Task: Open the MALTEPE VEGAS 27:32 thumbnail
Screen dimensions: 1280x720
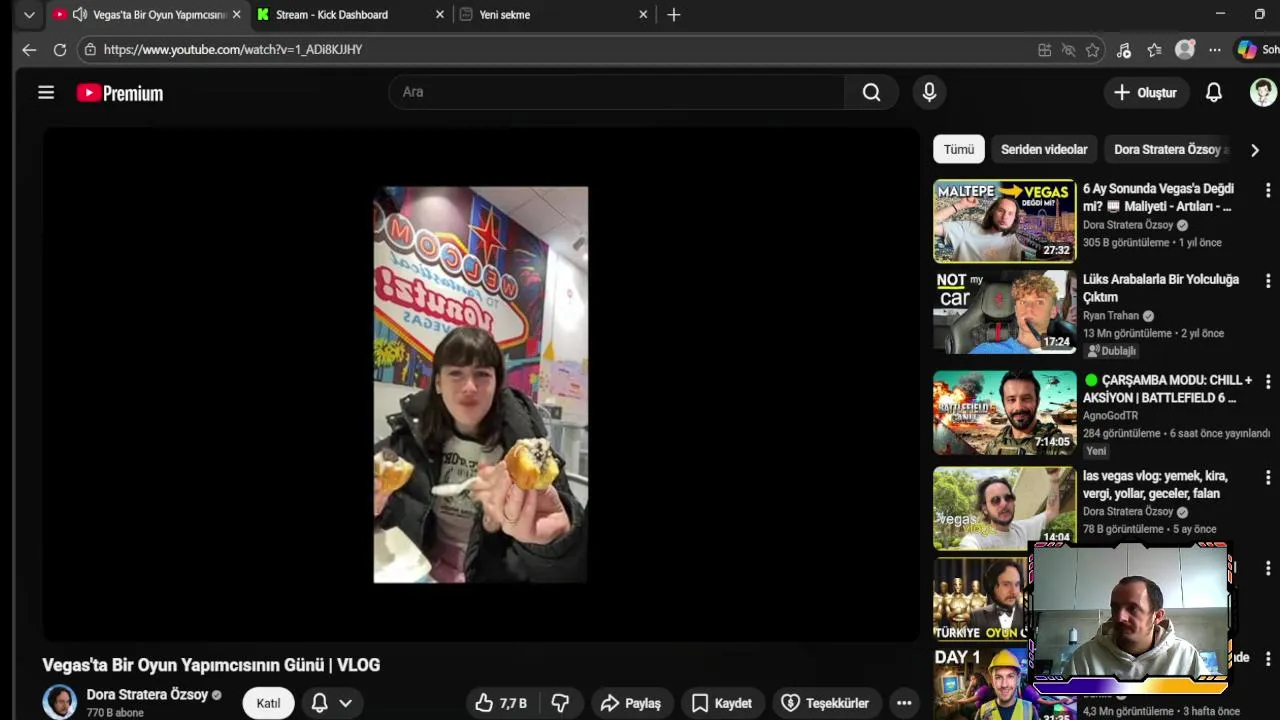Action: point(1004,220)
